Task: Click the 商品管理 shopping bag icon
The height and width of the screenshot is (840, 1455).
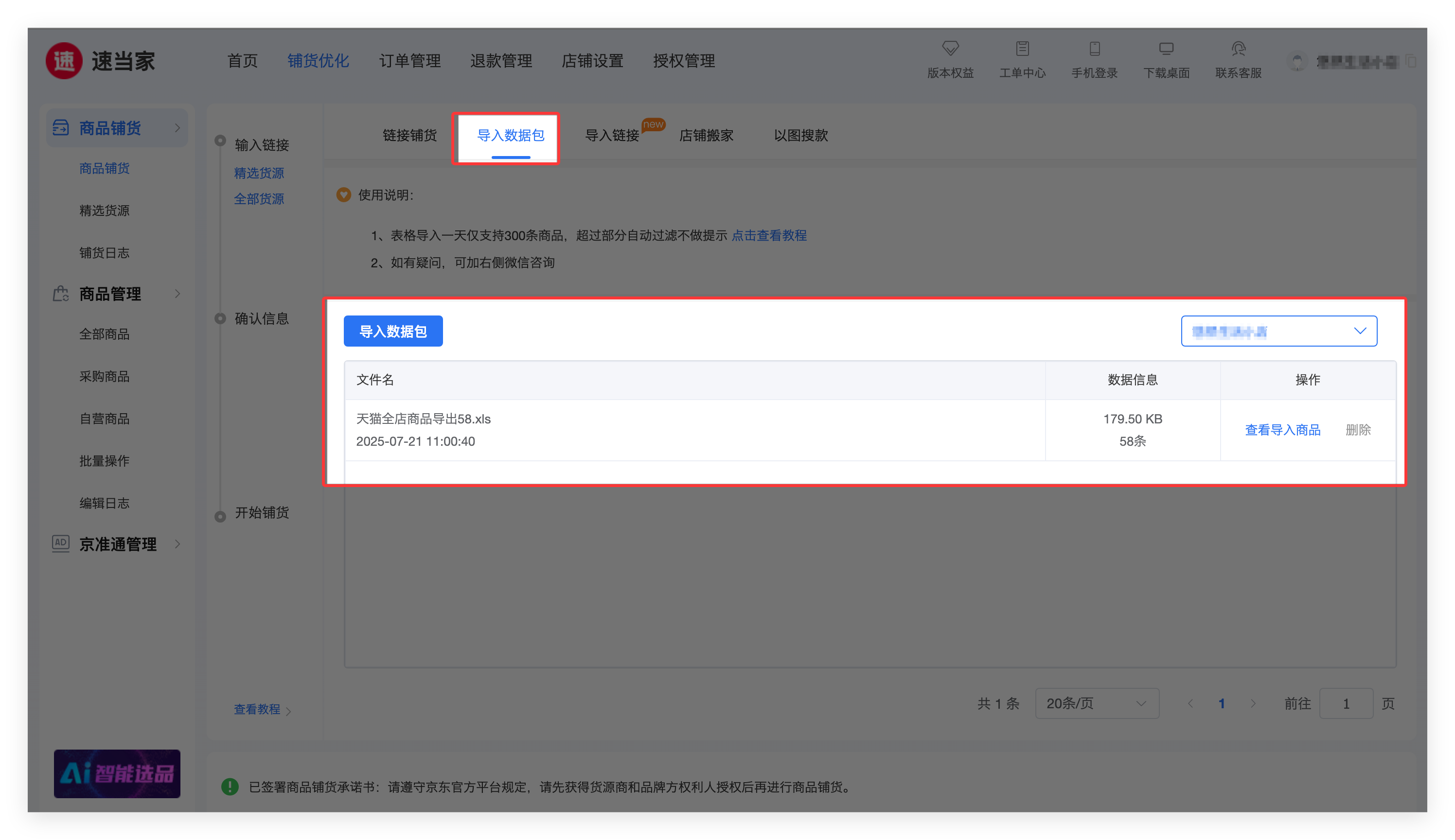Action: coord(61,294)
